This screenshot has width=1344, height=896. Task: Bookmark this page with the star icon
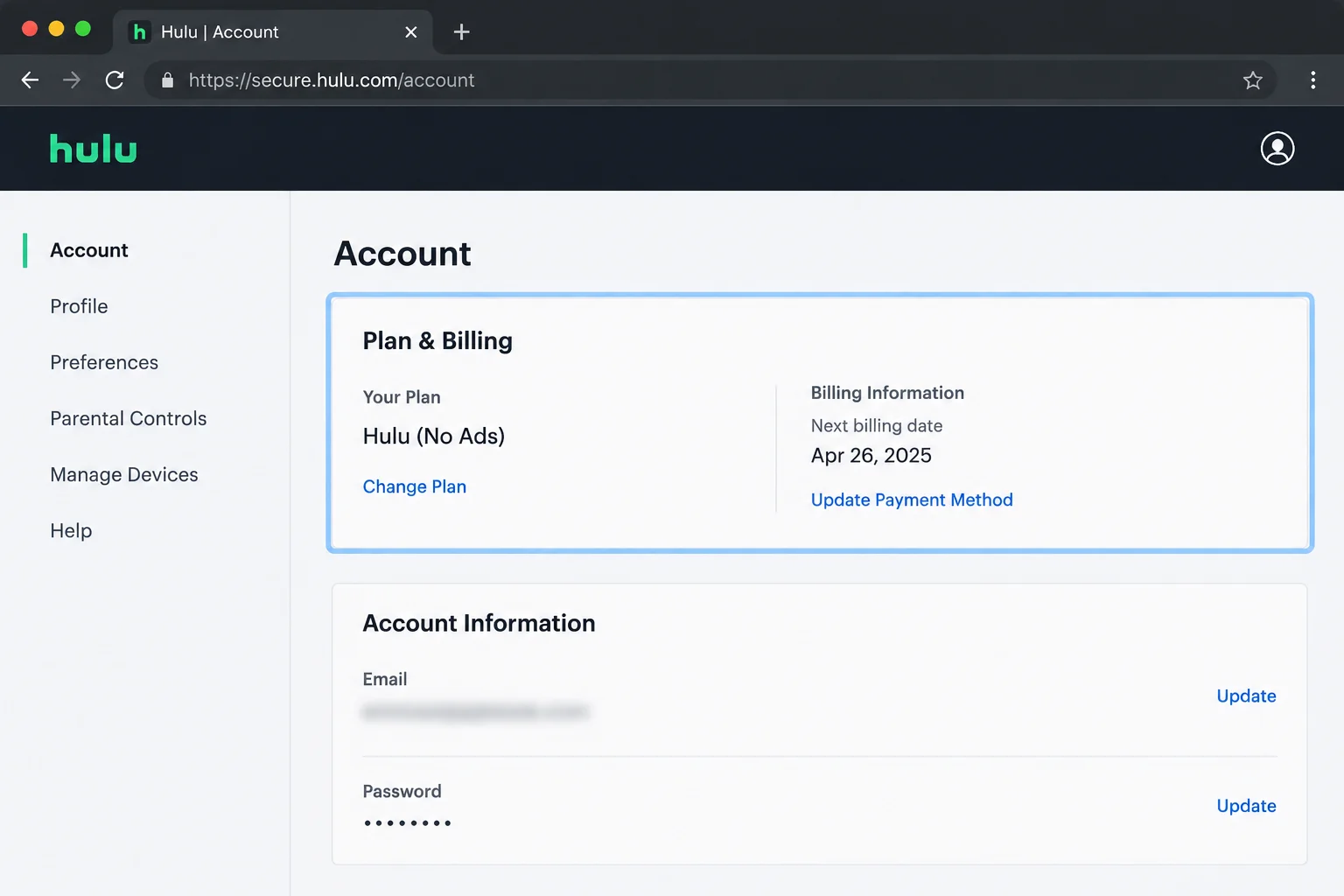1253,80
